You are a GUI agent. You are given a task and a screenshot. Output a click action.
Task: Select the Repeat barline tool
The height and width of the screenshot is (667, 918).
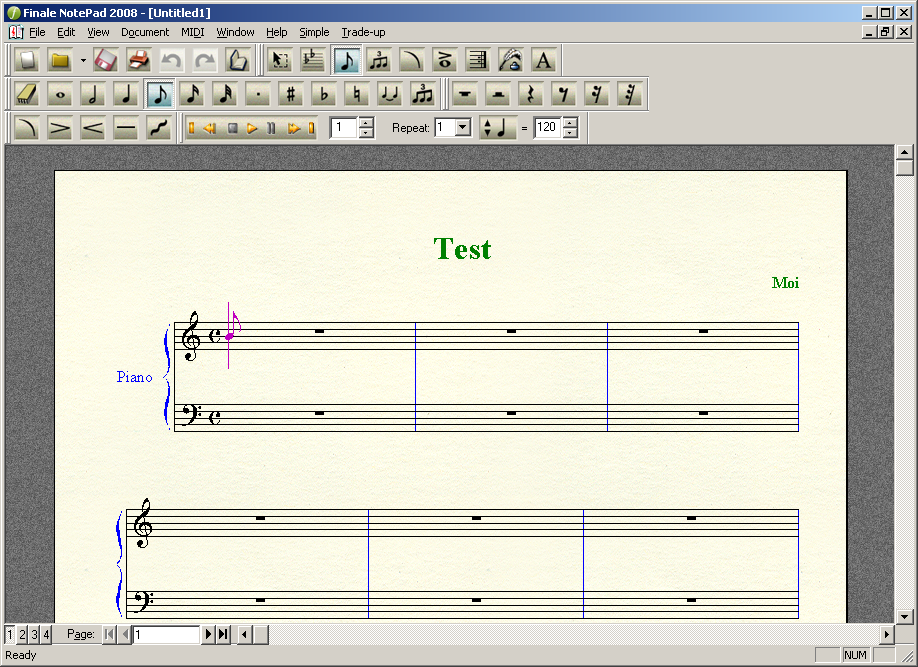477,60
